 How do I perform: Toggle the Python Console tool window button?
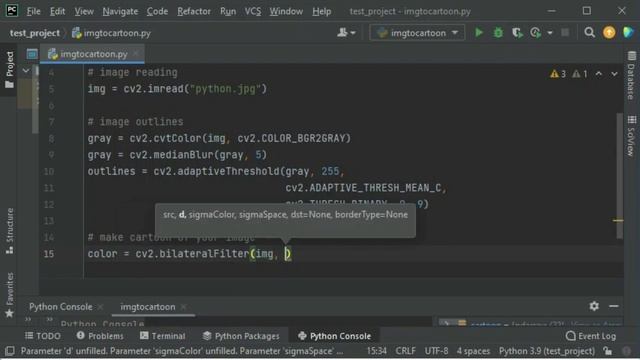click(x=334, y=336)
